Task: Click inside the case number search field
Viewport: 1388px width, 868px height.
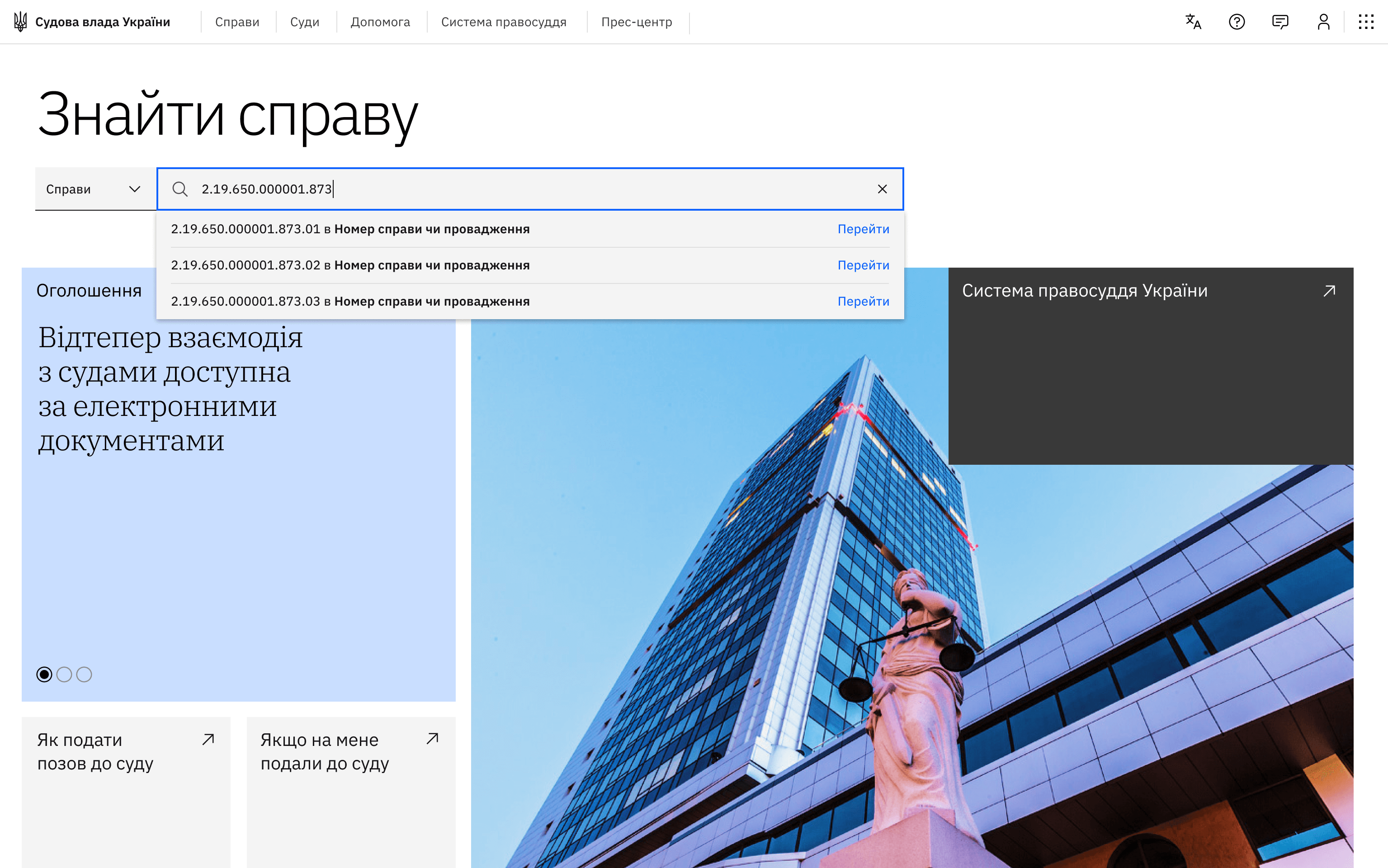Action: tap(517, 189)
